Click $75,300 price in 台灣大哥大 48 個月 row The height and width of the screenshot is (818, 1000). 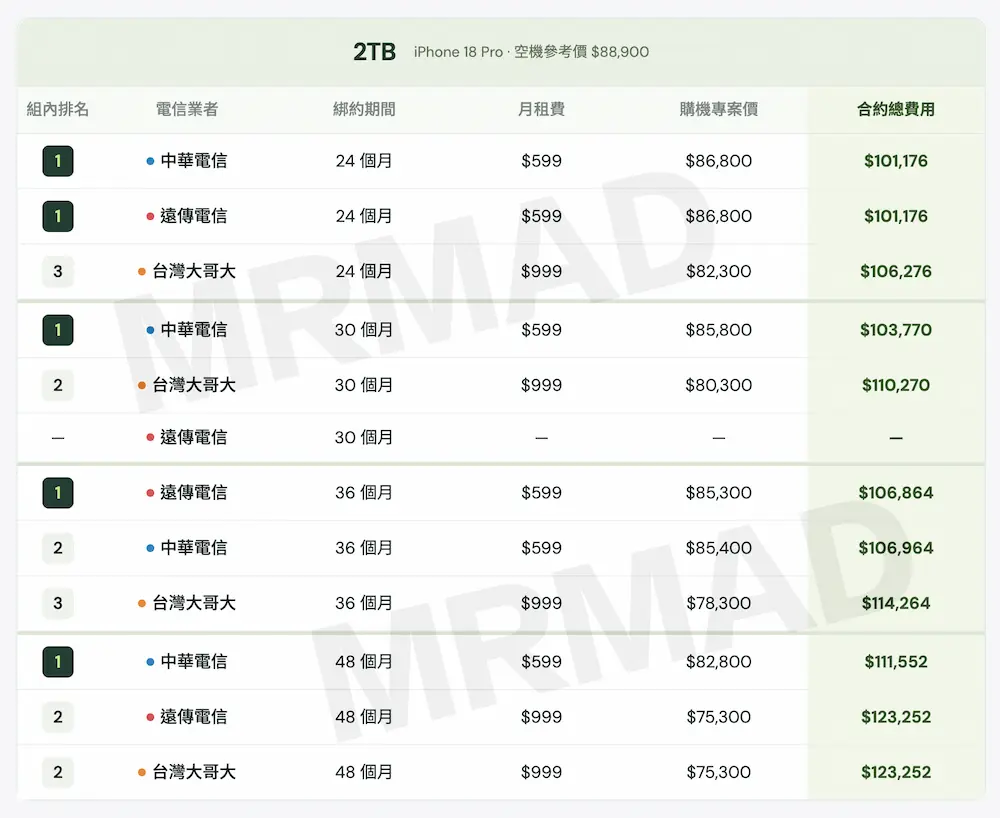719,772
